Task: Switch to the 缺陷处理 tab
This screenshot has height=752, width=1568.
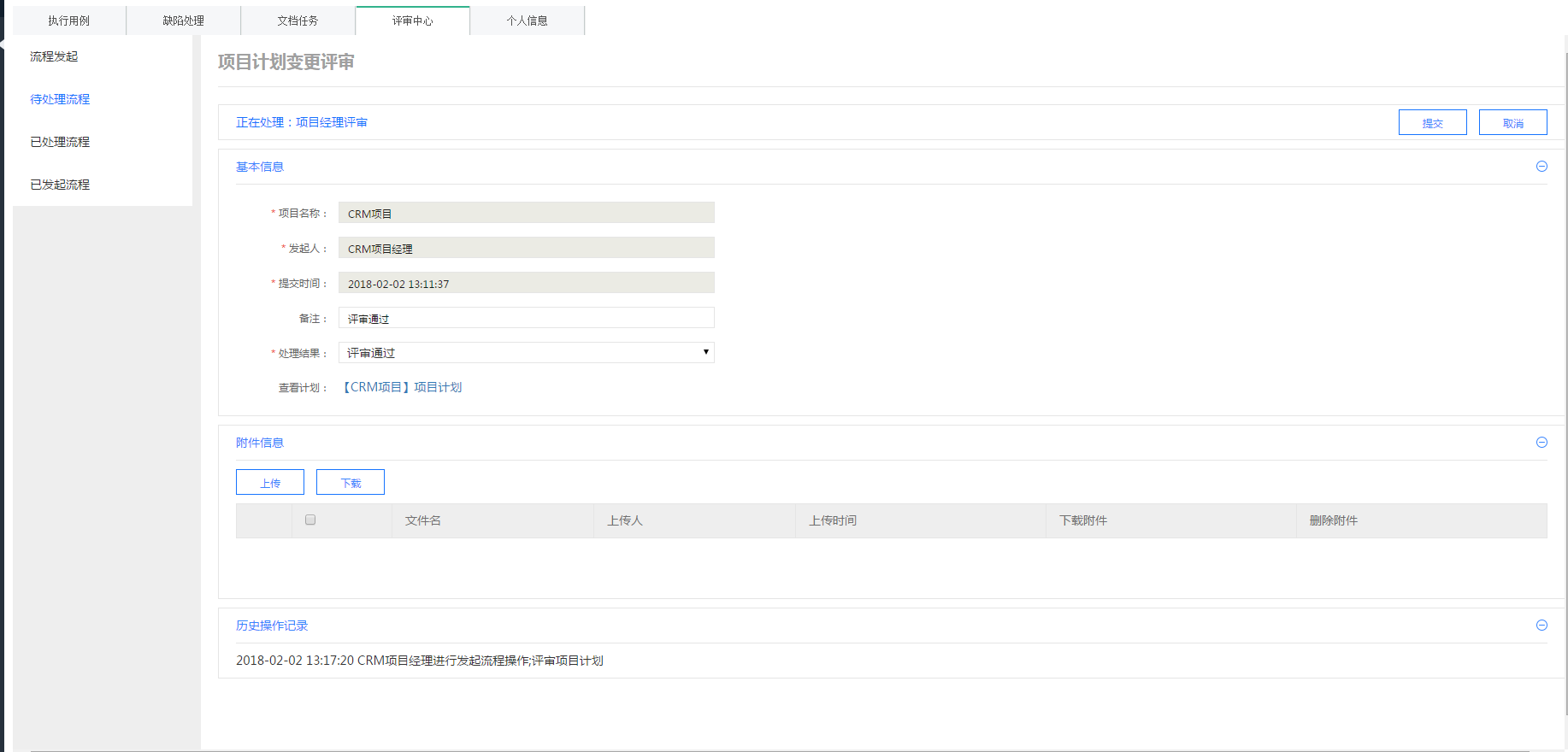Action: click(x=183, y=21)
